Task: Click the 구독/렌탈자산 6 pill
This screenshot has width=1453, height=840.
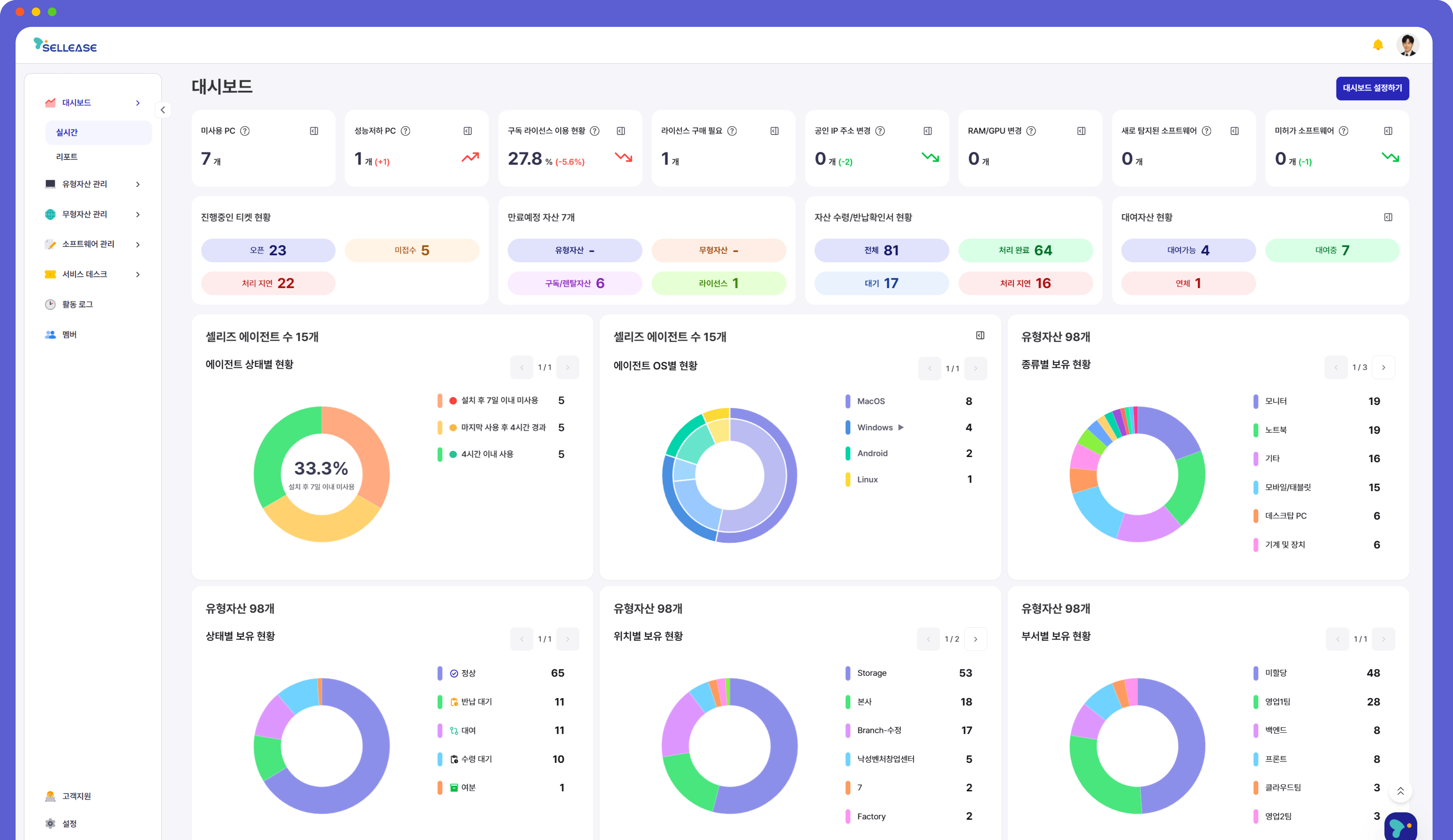Action: pos(575,283)
